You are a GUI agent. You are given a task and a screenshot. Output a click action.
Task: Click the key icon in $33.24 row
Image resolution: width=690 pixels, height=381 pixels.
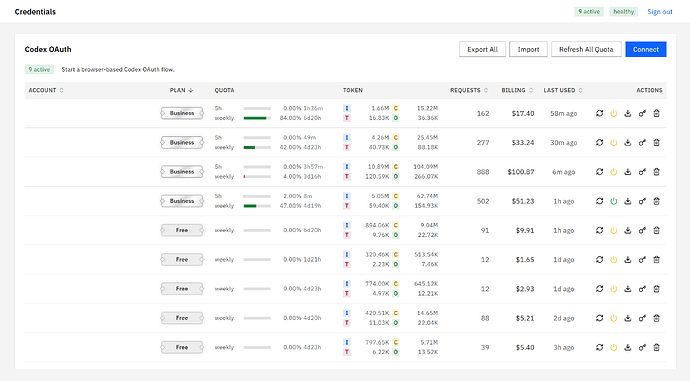click(642, 143)
